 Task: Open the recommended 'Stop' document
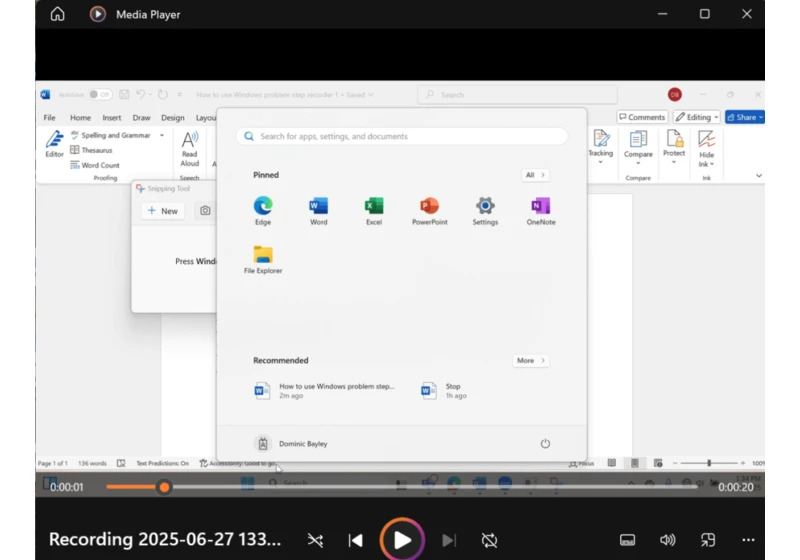444,391
